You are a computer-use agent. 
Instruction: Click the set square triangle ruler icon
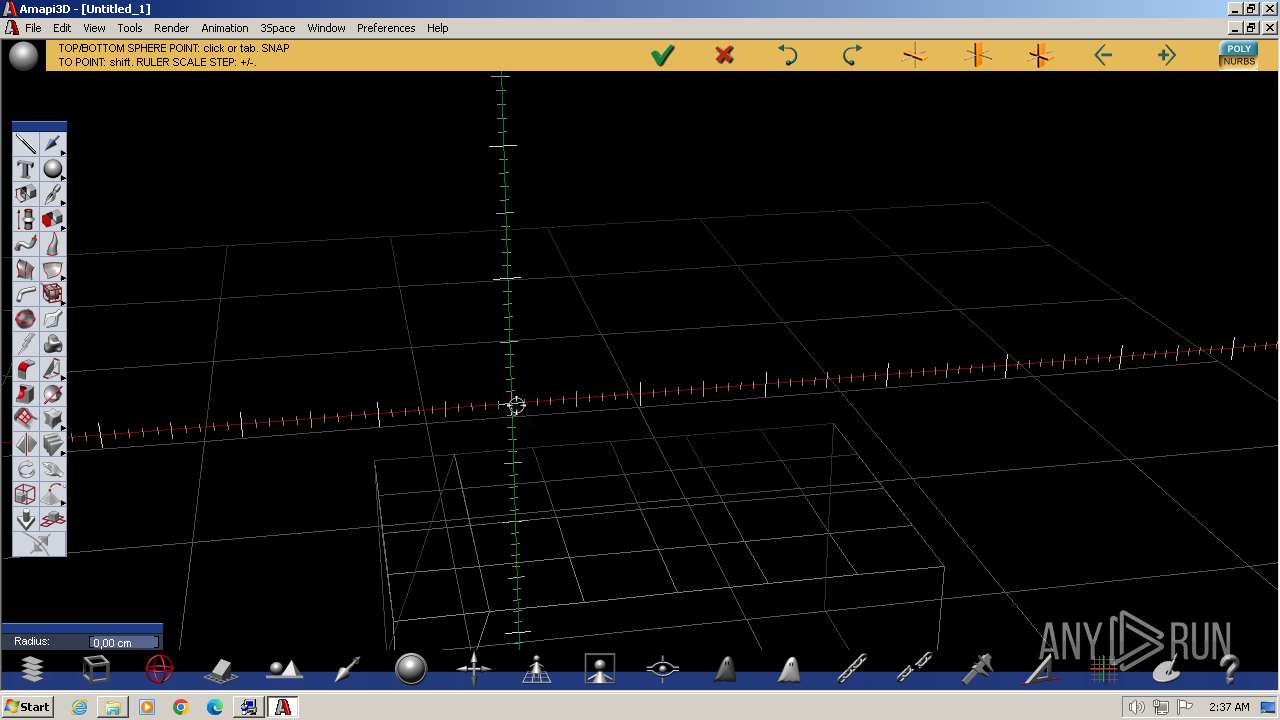[1040, 669]
